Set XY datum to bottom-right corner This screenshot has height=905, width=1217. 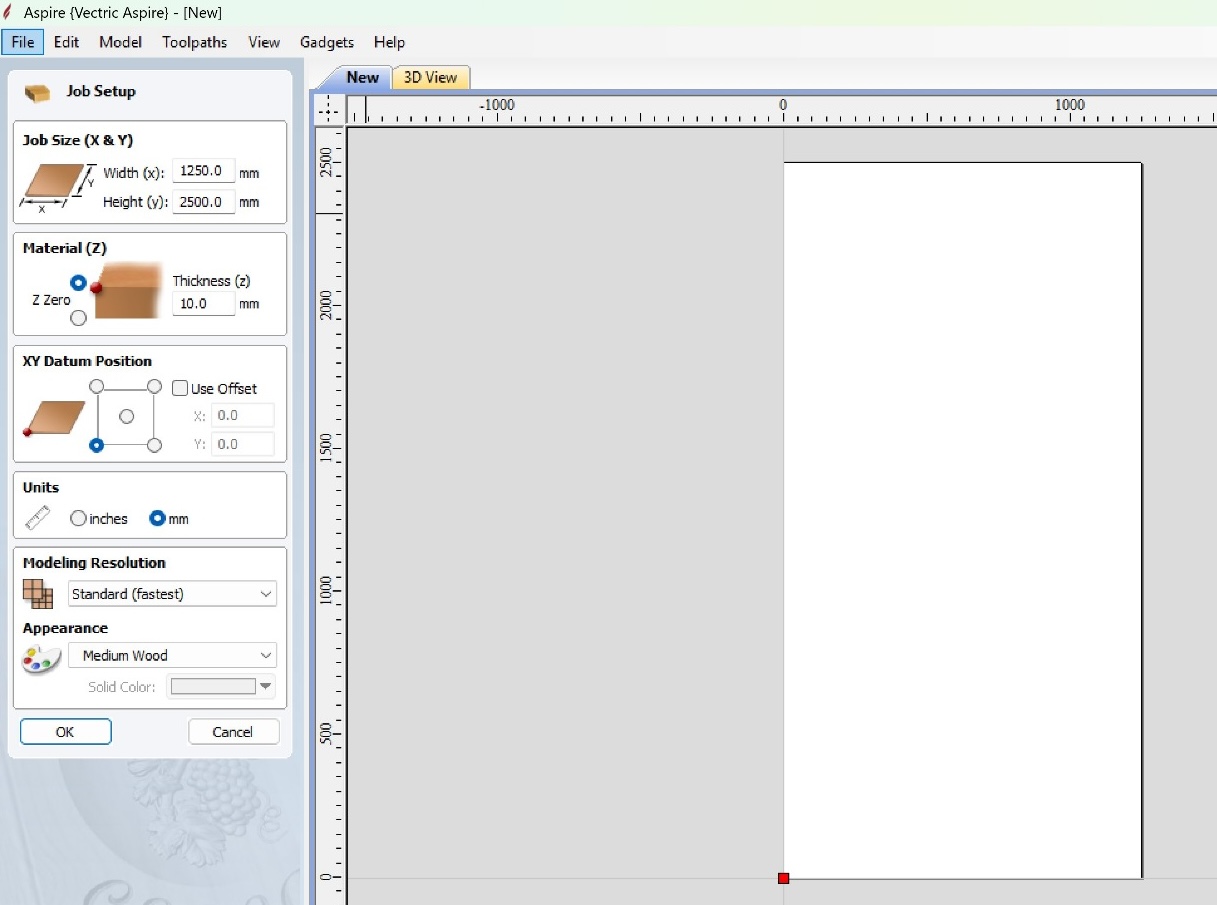(x=154, y=445)
